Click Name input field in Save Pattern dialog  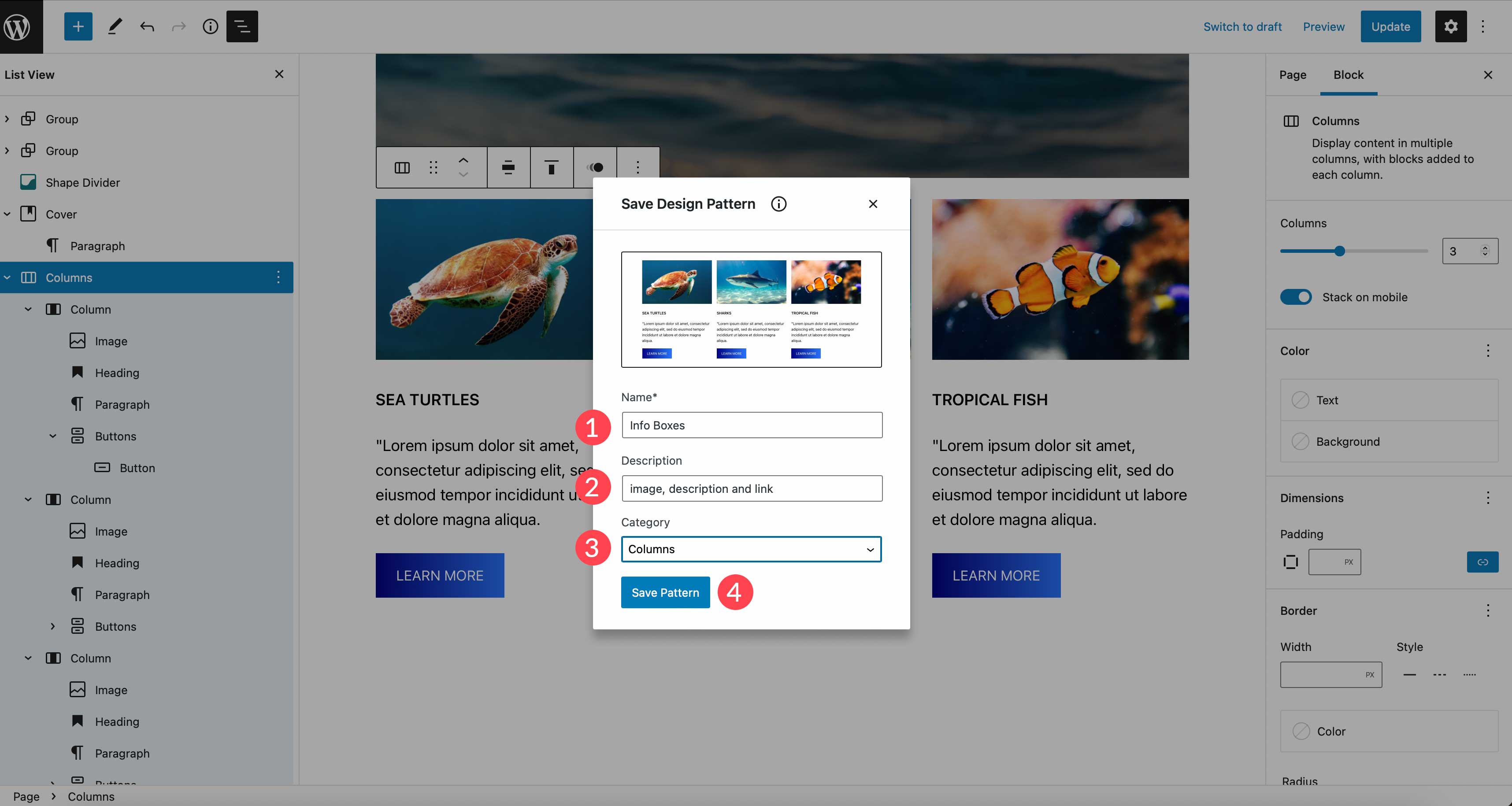(751, 424)
